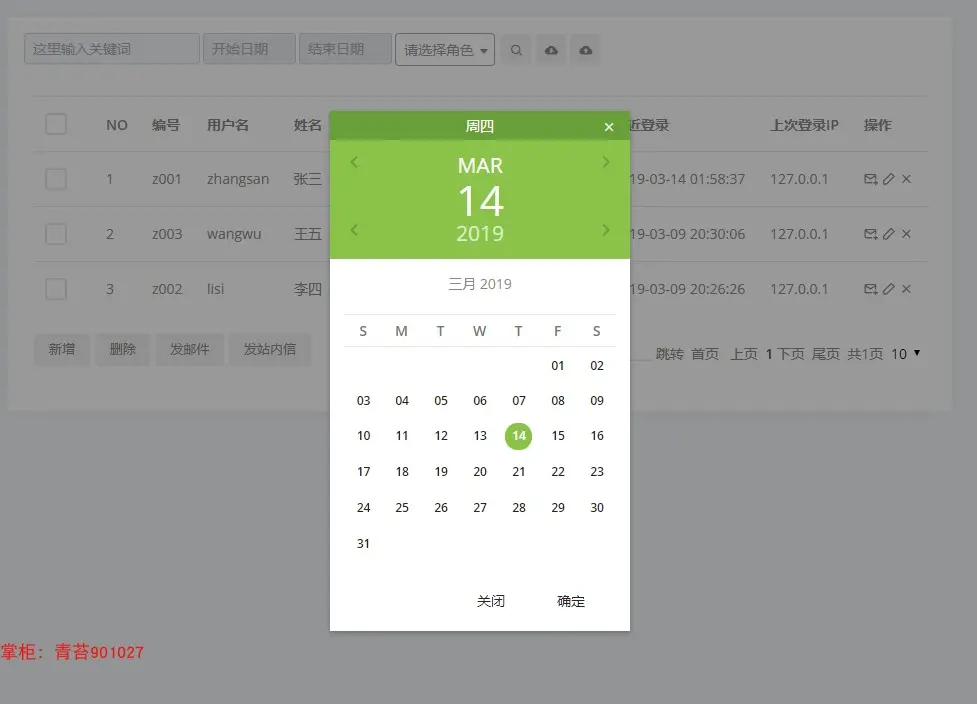Edit pencil icon in zhangsan row

[x=889, y=179]
